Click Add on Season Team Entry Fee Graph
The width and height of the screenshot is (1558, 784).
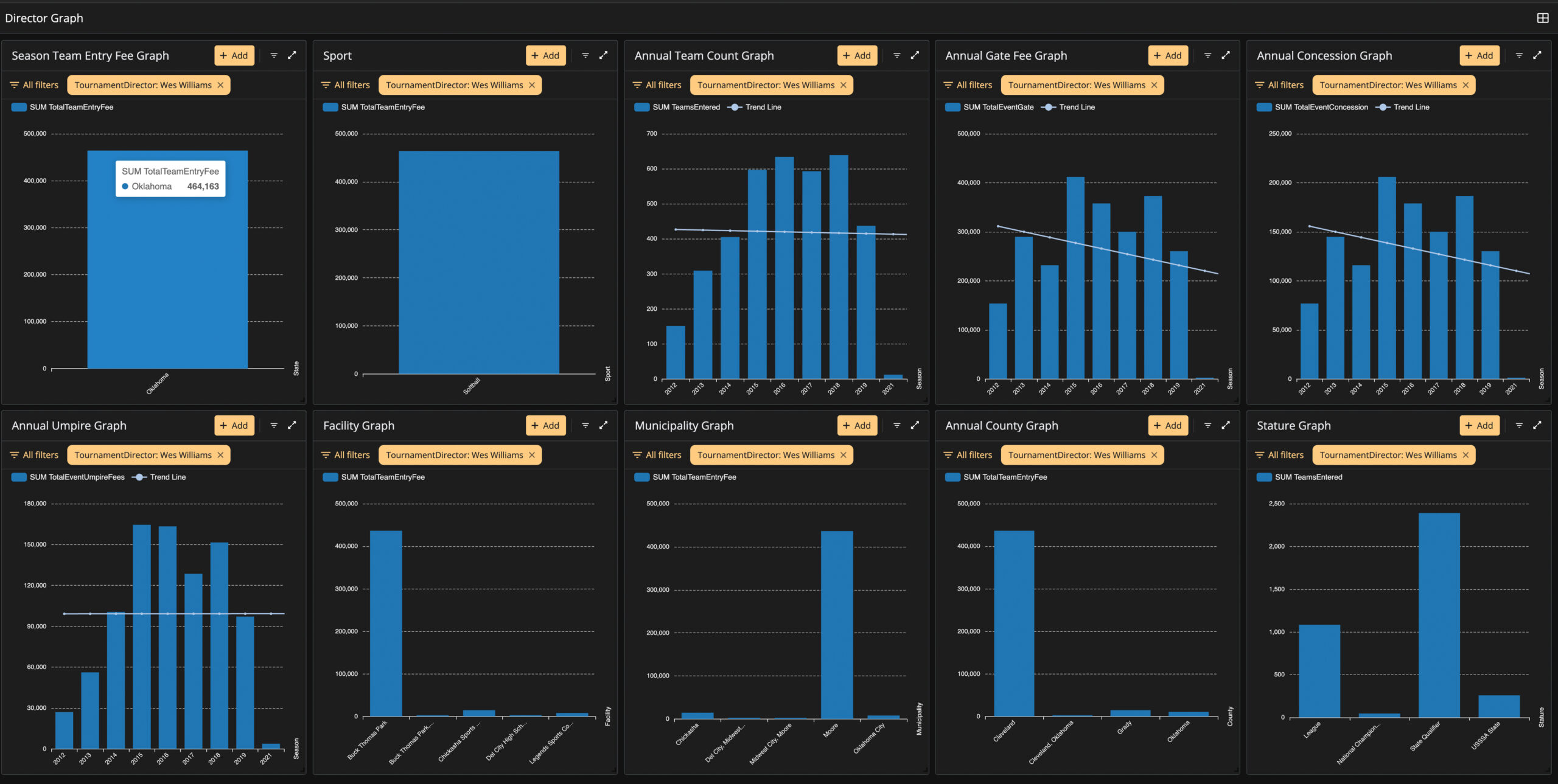pyautogui.click(x=234, y=55)
